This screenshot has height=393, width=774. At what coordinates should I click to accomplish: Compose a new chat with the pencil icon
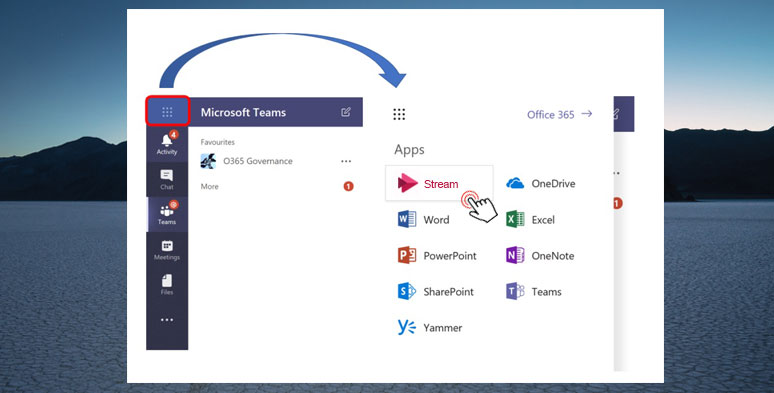click(x=346, y=112)
